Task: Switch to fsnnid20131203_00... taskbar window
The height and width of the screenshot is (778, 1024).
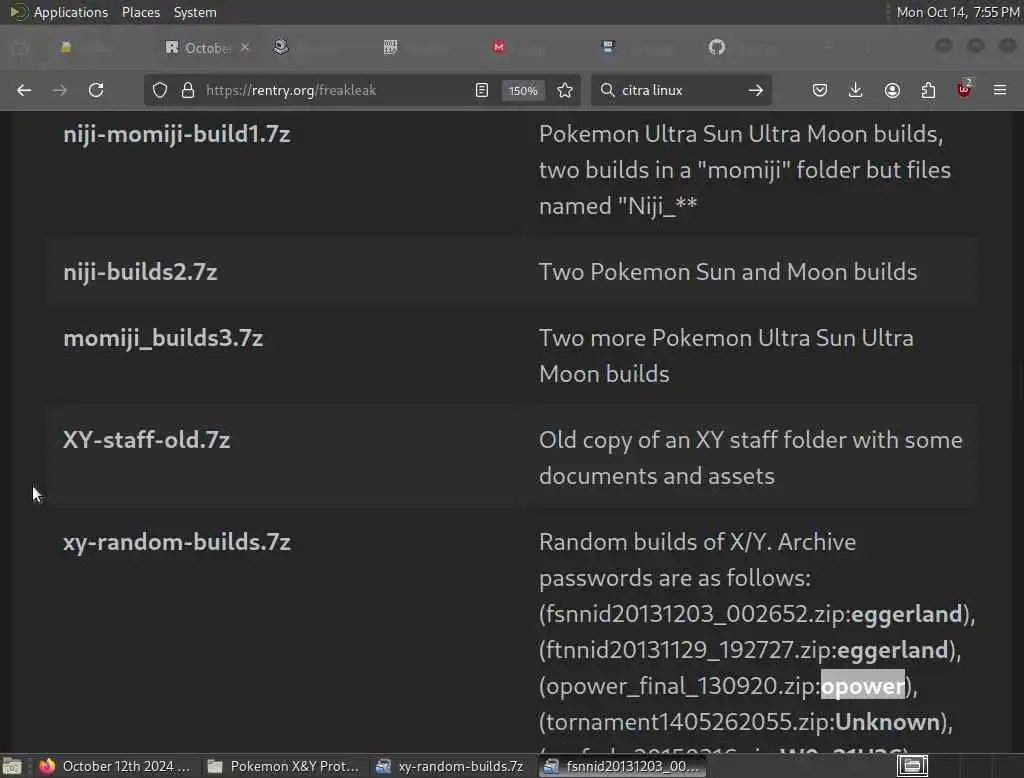Action: click(x=622, y=766)
